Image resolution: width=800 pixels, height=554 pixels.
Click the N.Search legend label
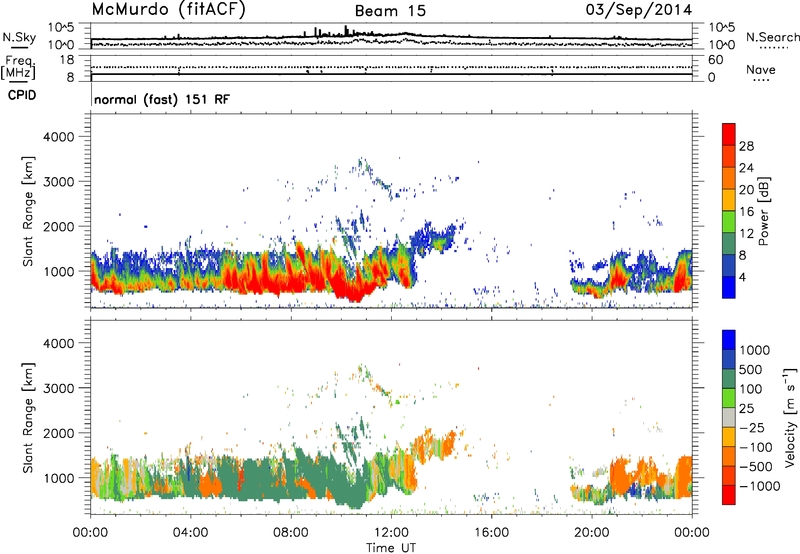pyautogui.click(x=772, y=37)
